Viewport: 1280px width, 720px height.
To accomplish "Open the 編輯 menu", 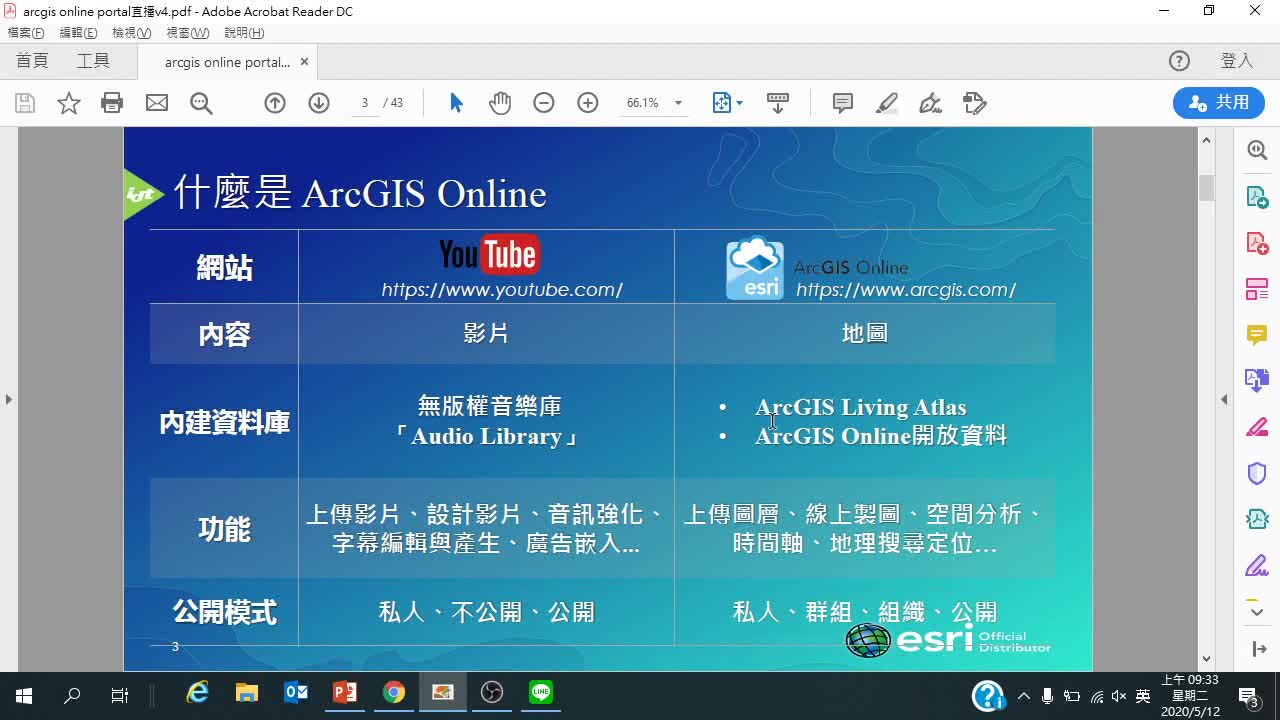I will [x=78, y=33].
